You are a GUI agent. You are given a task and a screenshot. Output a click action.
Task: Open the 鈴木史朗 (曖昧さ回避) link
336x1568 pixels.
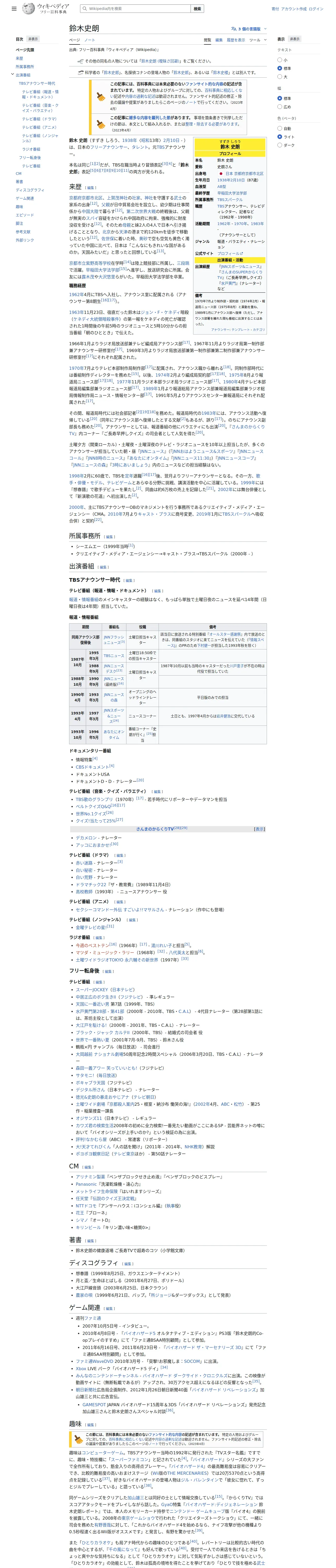click(161, 61)
